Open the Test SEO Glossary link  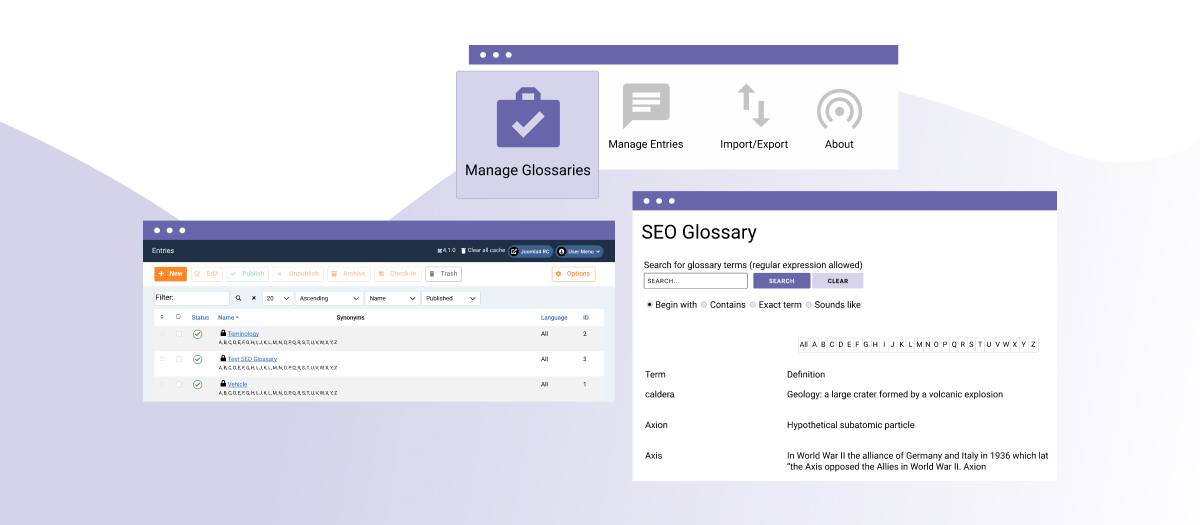252,359
